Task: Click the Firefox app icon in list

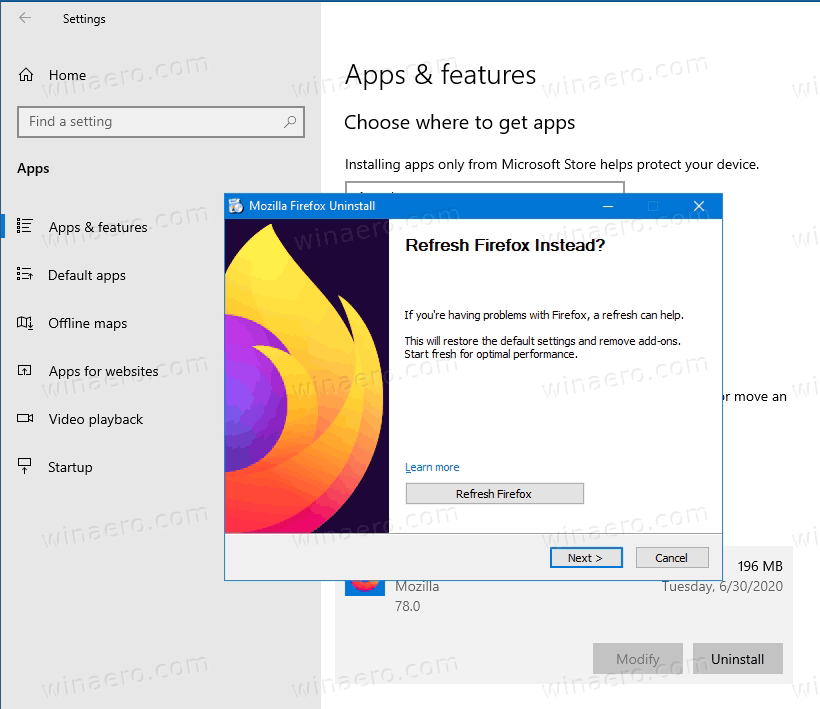Action: point(365,588)
